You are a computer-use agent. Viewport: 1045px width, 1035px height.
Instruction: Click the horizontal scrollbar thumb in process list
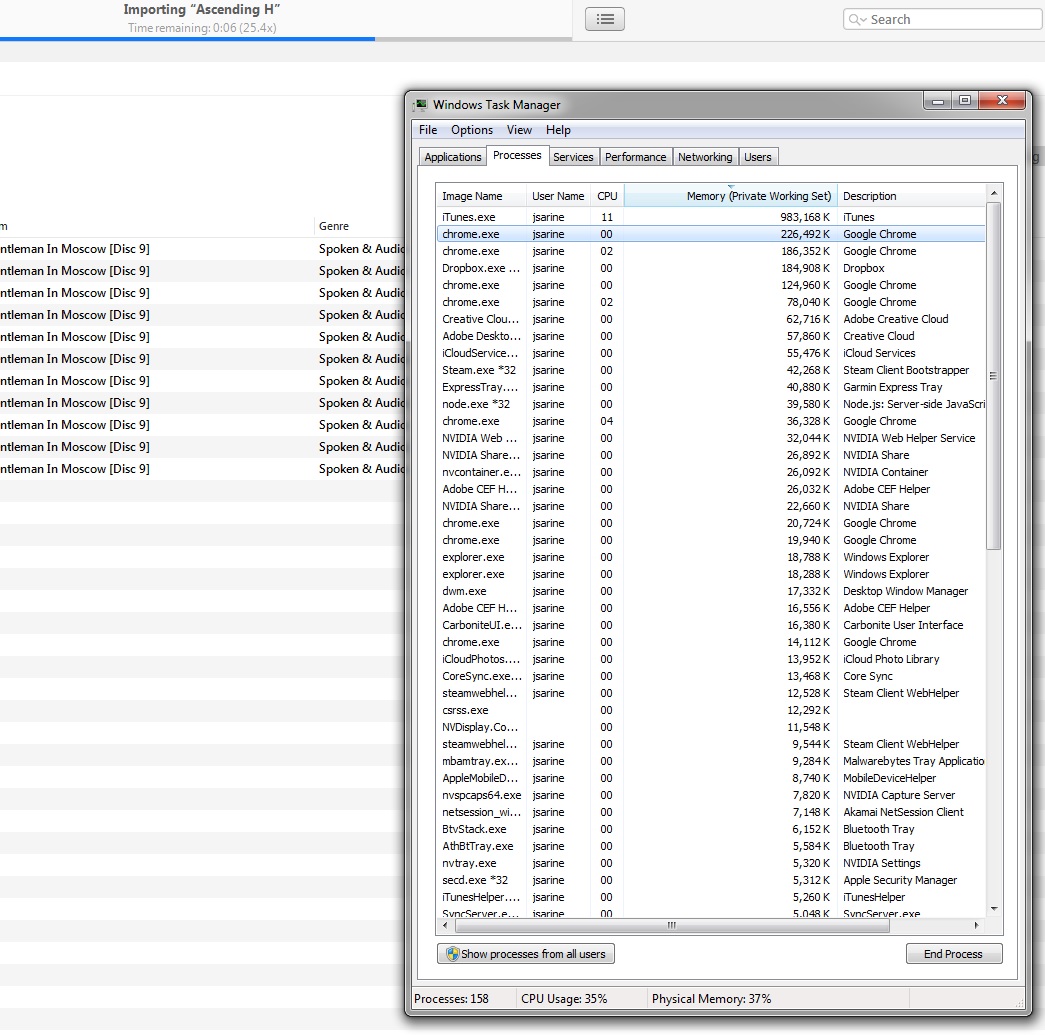pos(672,925)
